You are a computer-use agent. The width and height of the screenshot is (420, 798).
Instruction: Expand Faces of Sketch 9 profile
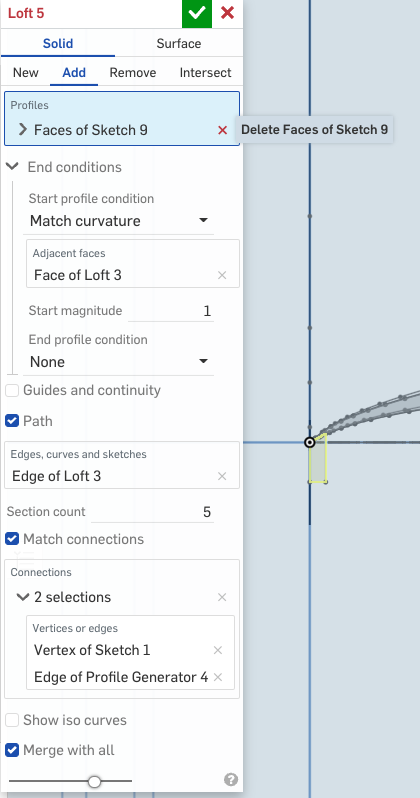22,130
